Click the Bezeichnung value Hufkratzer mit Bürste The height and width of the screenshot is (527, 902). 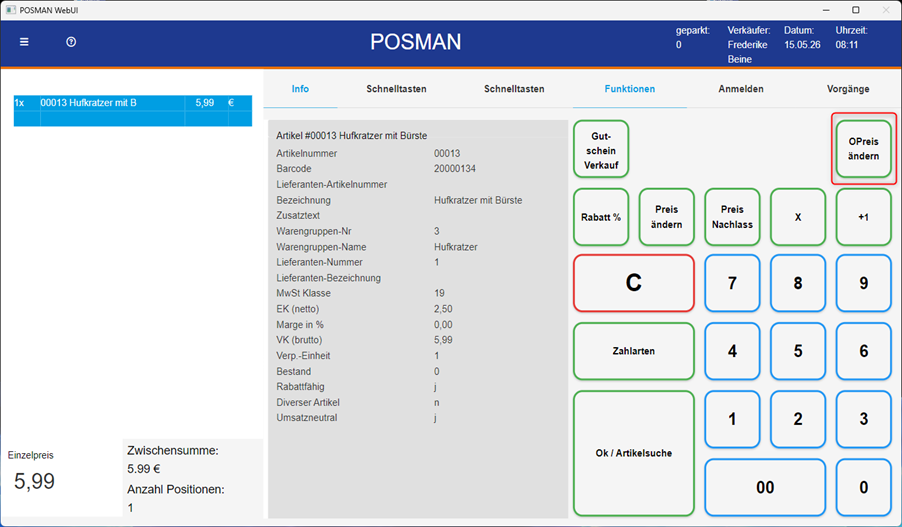click(x=478, y=200)
